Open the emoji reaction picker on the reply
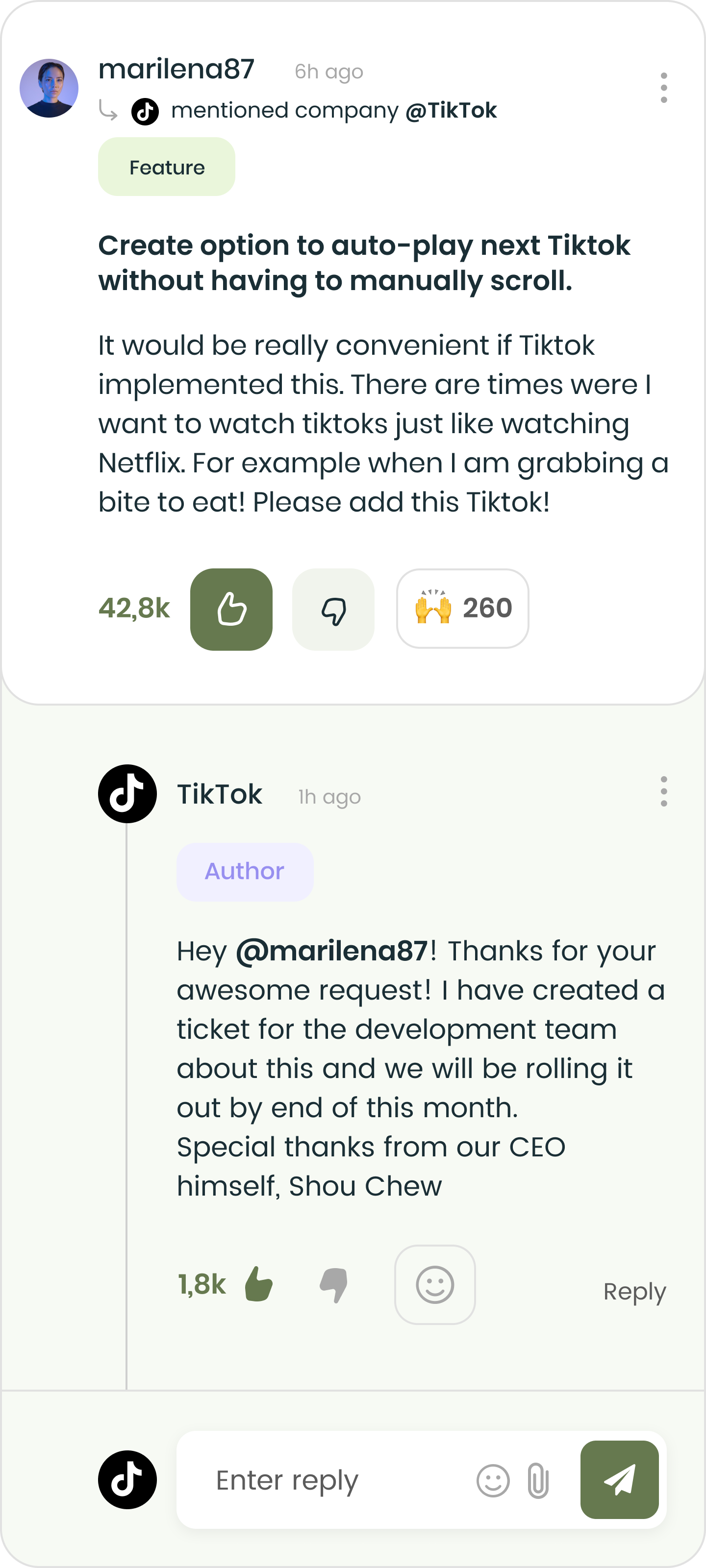 (435, 1284)
